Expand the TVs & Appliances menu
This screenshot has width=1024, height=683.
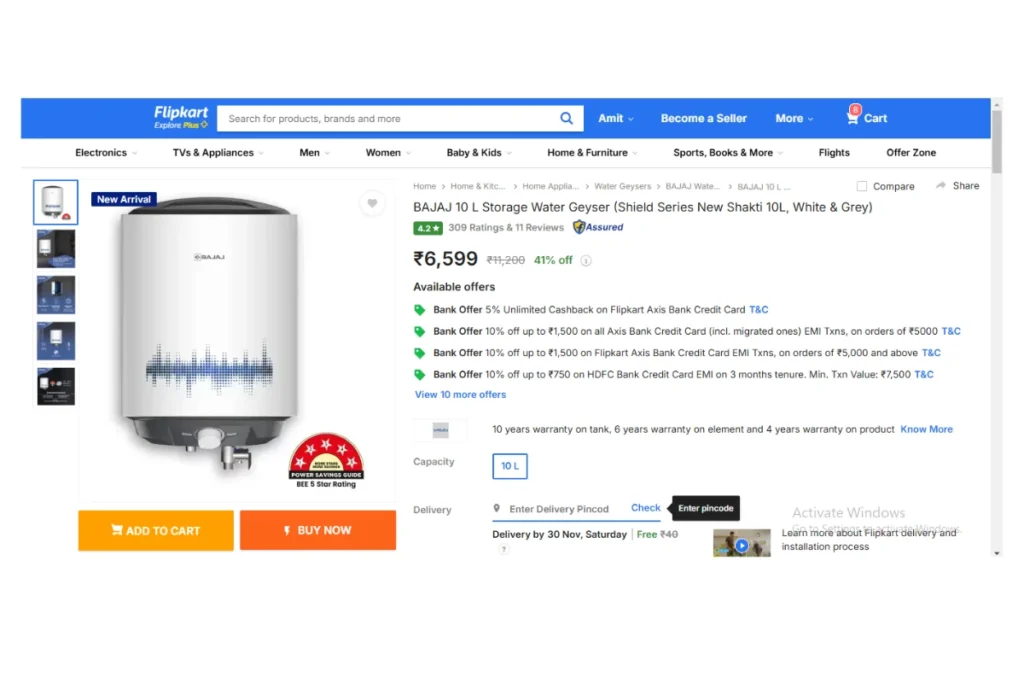218,153
